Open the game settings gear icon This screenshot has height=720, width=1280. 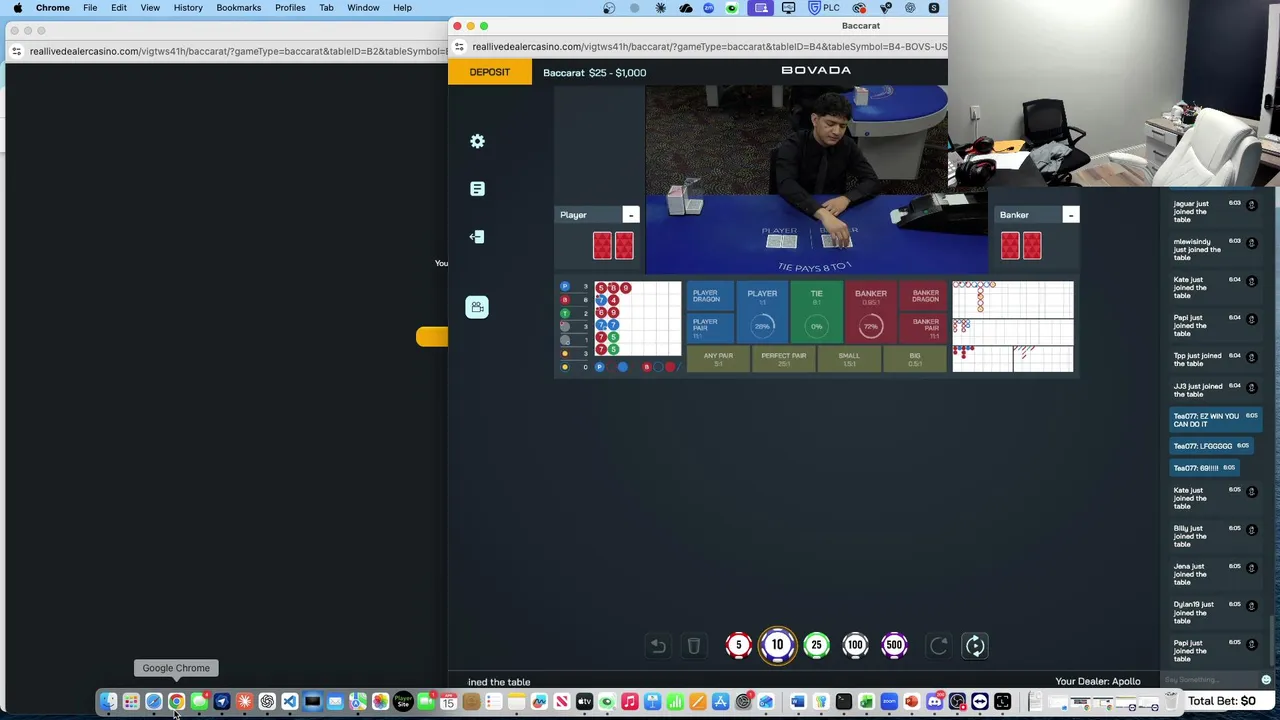[477, 141]
